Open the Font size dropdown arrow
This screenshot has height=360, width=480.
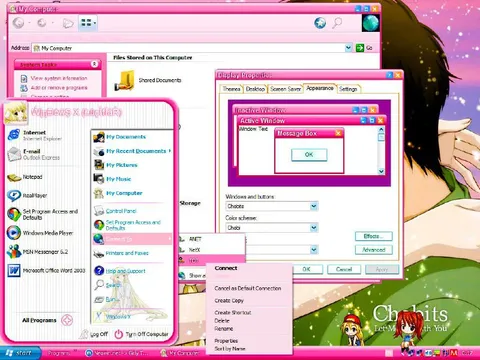[x=314, y=250]
